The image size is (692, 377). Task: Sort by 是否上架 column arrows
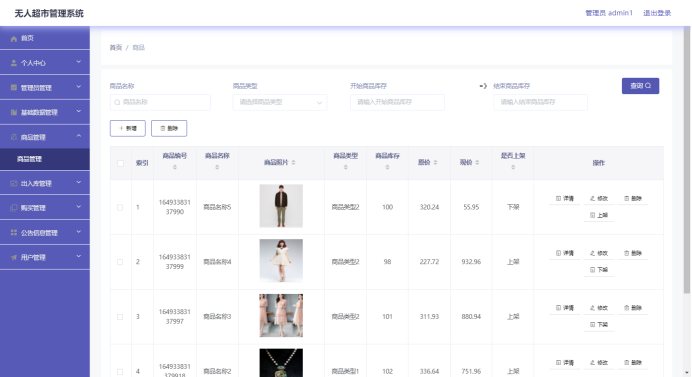coord(513,167)
